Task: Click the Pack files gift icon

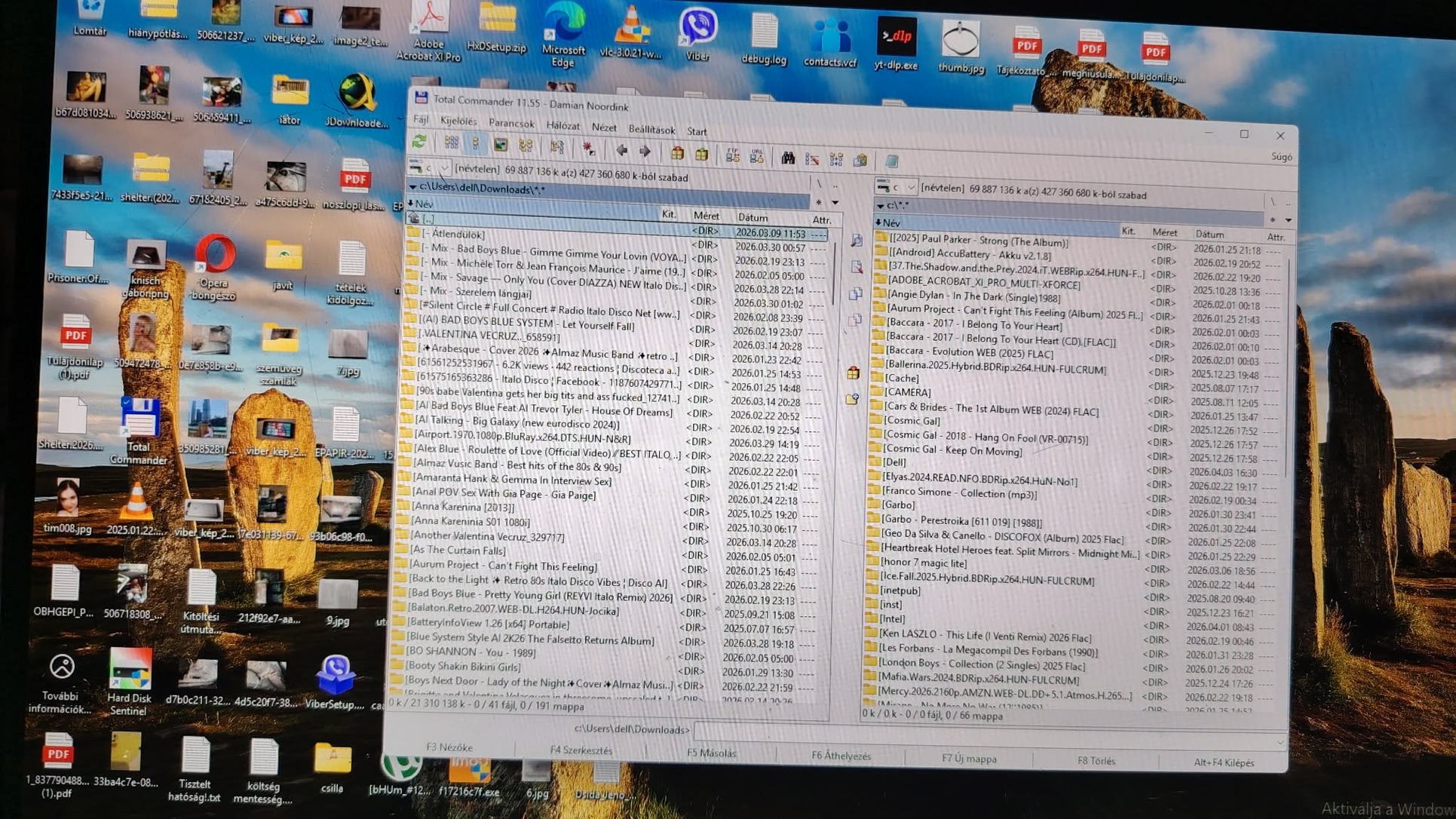Action: tap(677, 153)
